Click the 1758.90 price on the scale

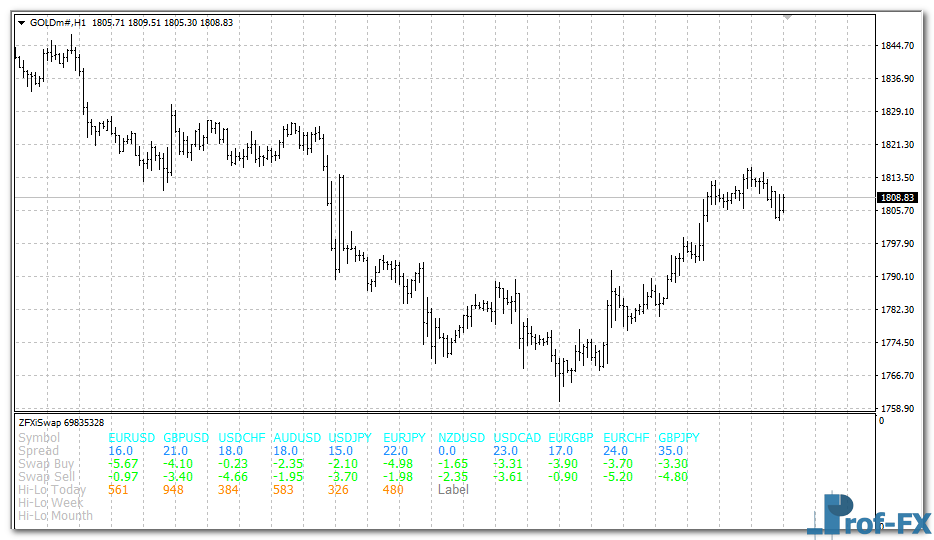click(x=899, y=409)
